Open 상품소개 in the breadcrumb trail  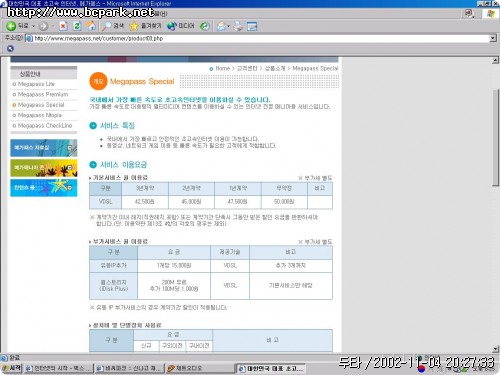pos(275,68)
